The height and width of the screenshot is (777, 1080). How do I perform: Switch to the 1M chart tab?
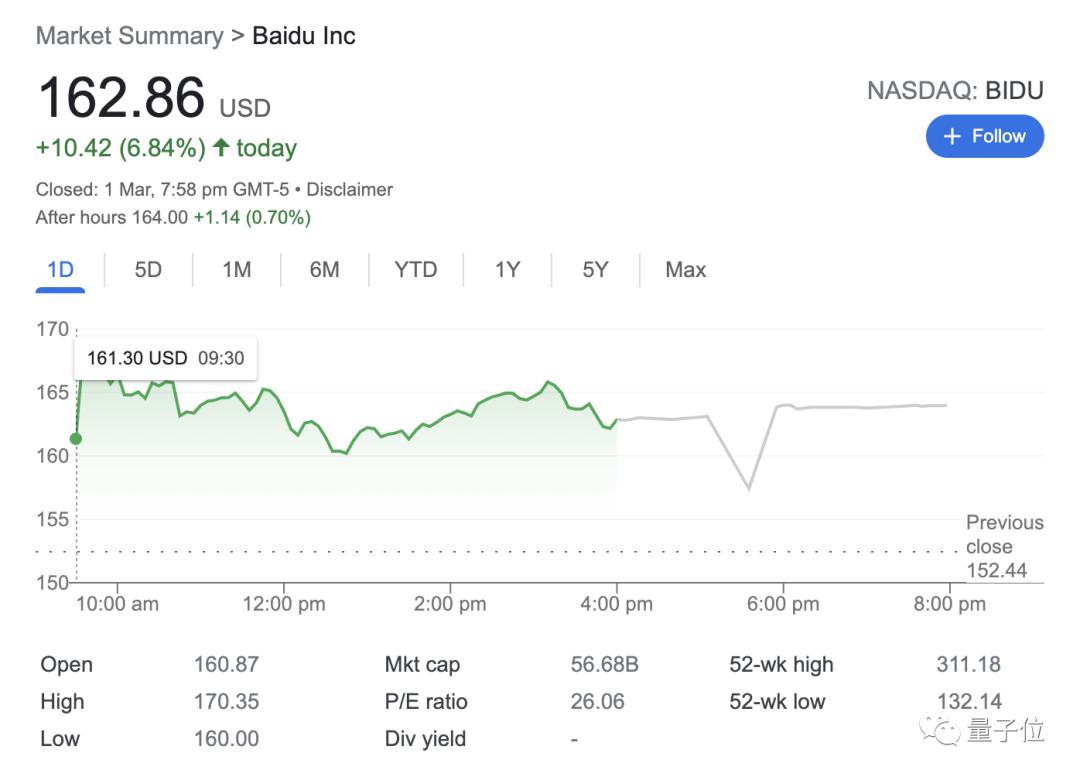pyautogui.click(x=236, y=270)
